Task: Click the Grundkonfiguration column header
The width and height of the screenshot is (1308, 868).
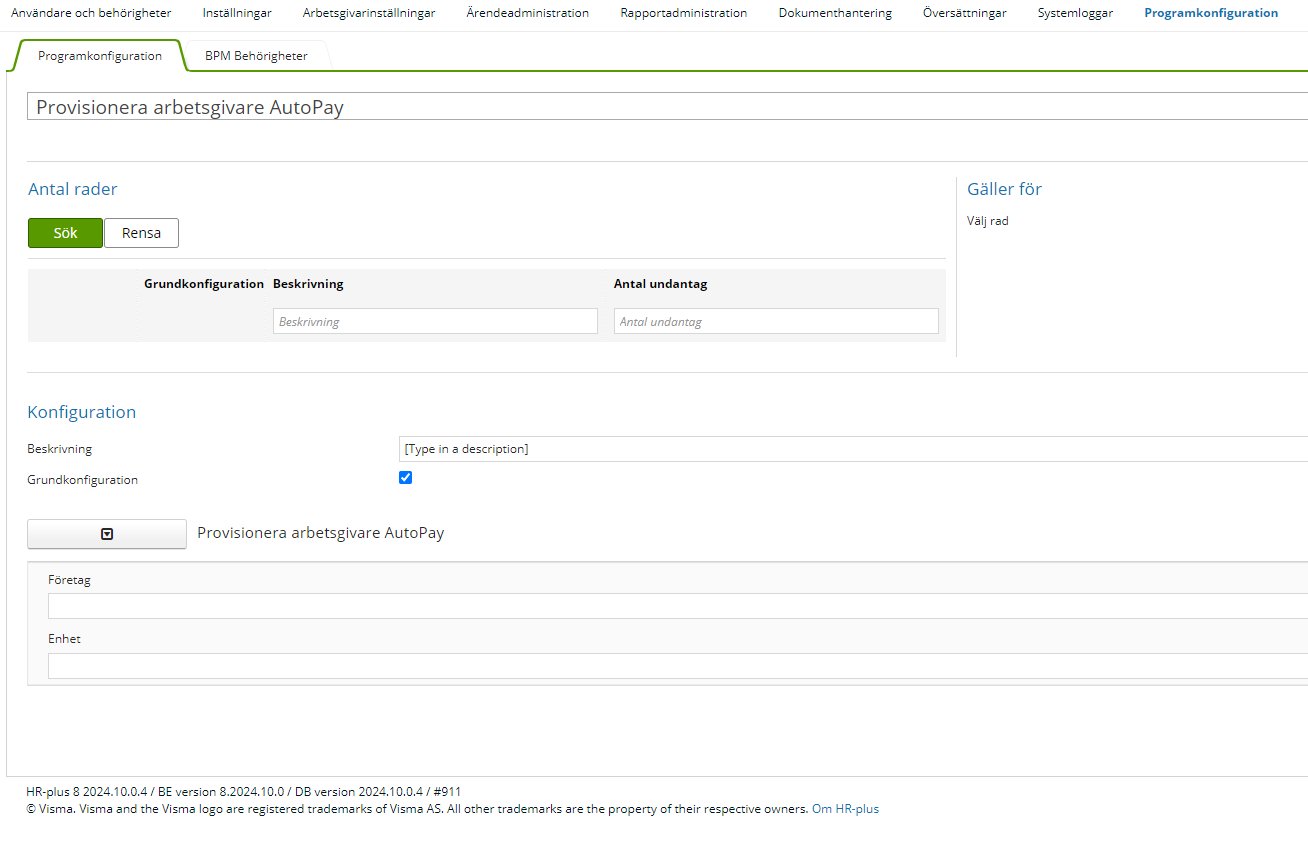Action: coord(204,284)
